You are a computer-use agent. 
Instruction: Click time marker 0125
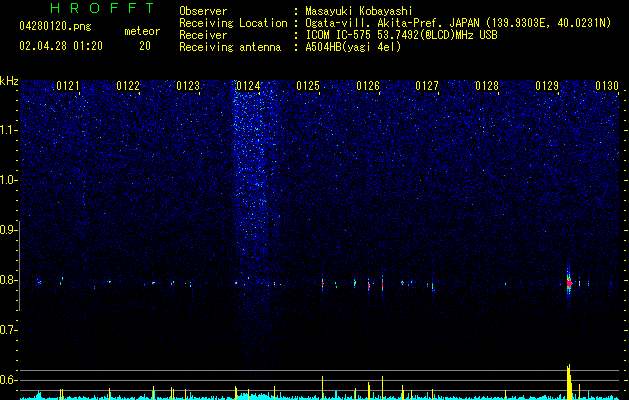[308, 86]
